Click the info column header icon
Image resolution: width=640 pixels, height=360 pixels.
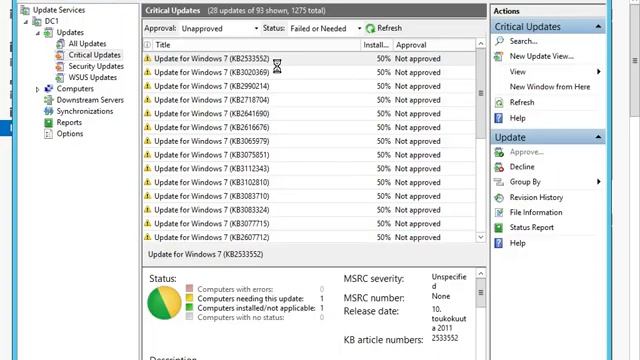pos(147,45)
